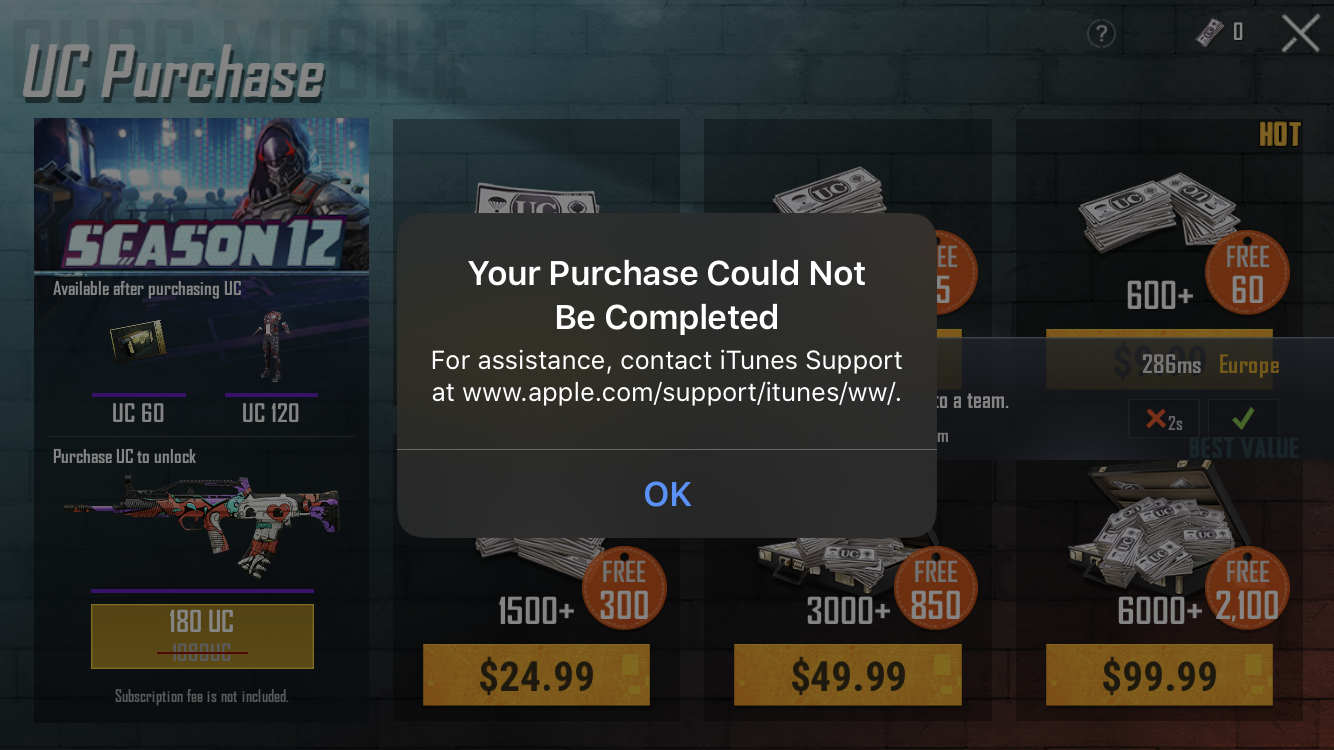Click the UC 60 crate reward icon

(x=138, y=345)
